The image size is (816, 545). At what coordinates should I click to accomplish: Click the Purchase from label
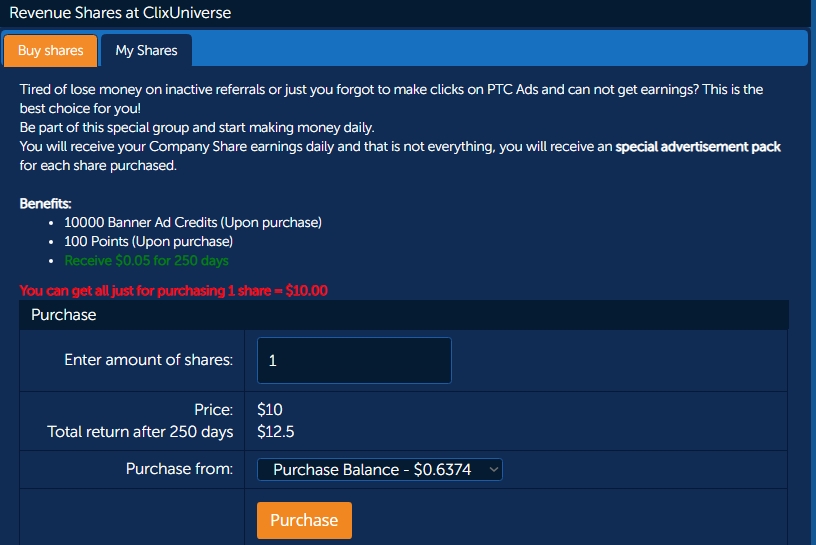[179, 469]
